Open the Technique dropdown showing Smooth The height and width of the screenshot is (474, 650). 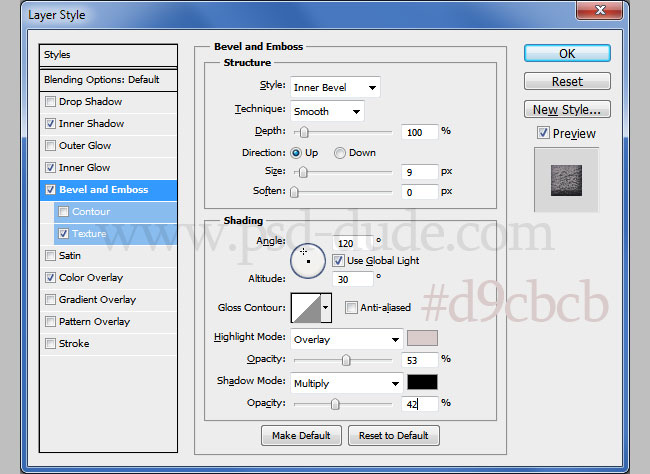327,111
